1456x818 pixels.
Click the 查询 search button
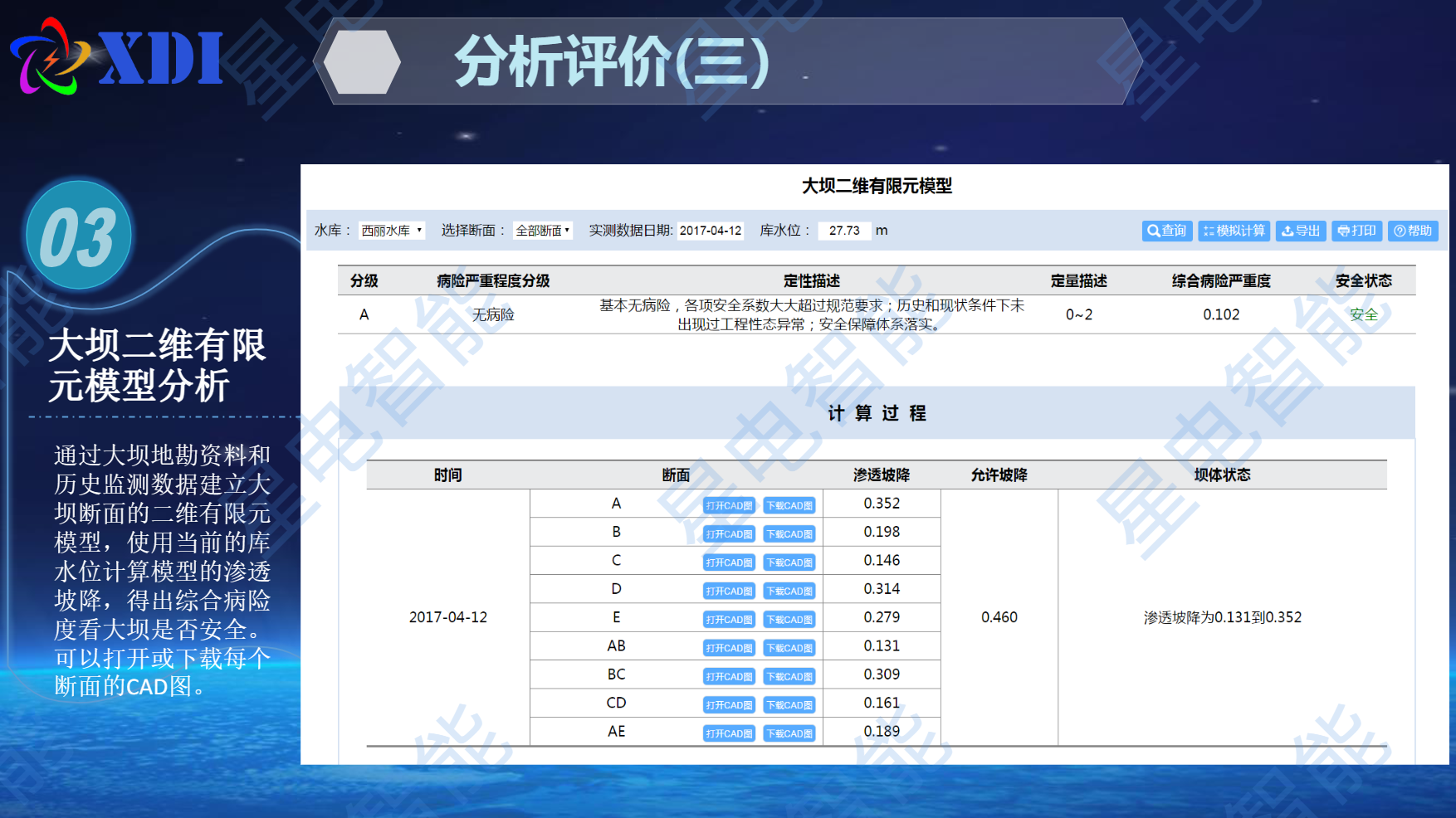tap(1167, 231)
